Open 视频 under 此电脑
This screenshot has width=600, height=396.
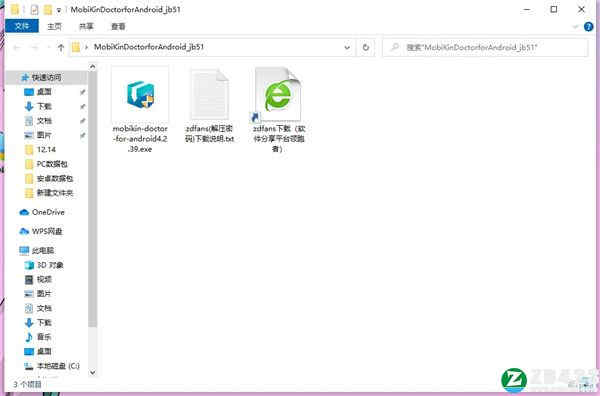(x=44, y=279)
